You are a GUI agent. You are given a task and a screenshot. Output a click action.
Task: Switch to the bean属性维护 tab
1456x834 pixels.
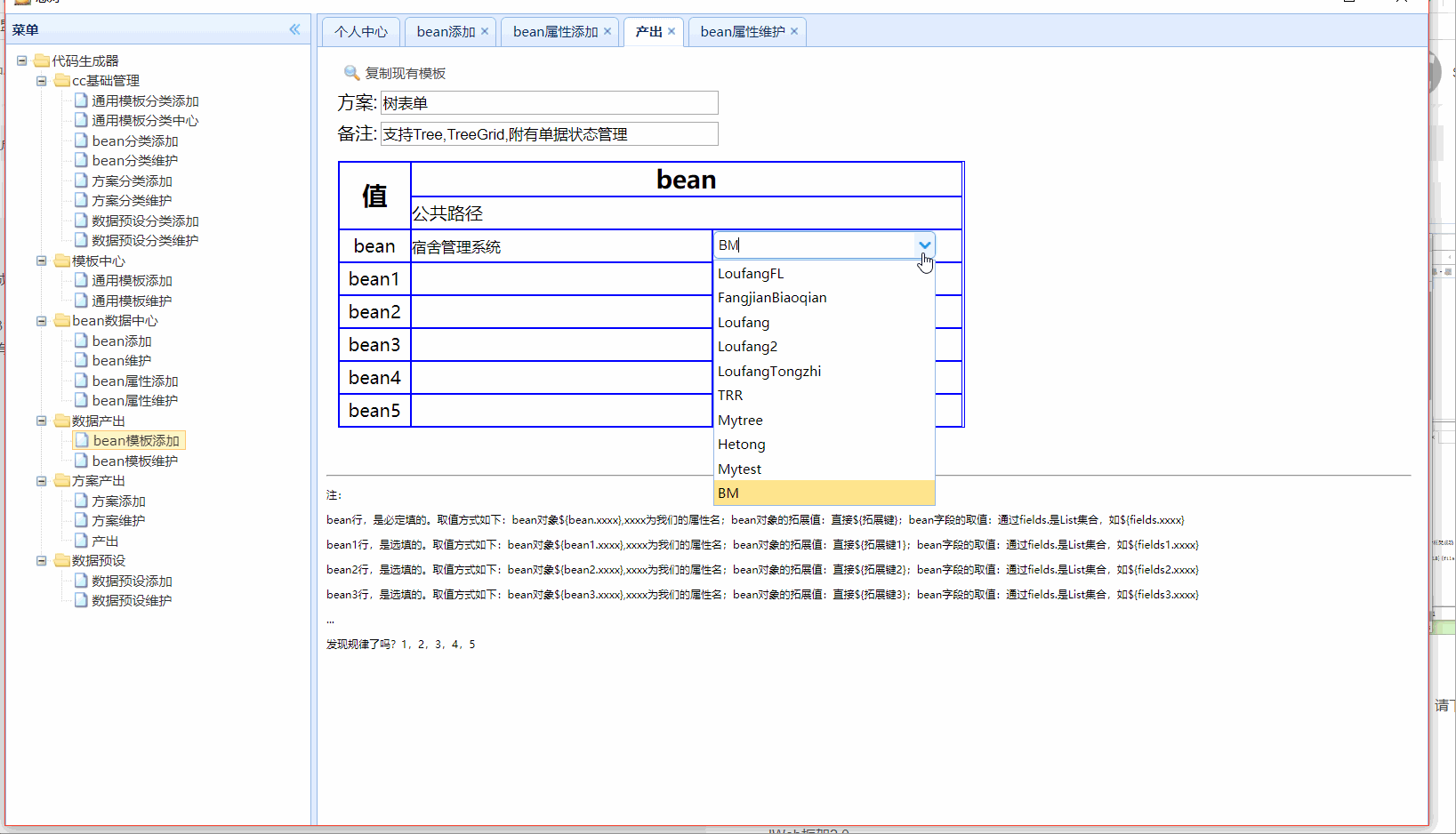click(x=743, y=31)
